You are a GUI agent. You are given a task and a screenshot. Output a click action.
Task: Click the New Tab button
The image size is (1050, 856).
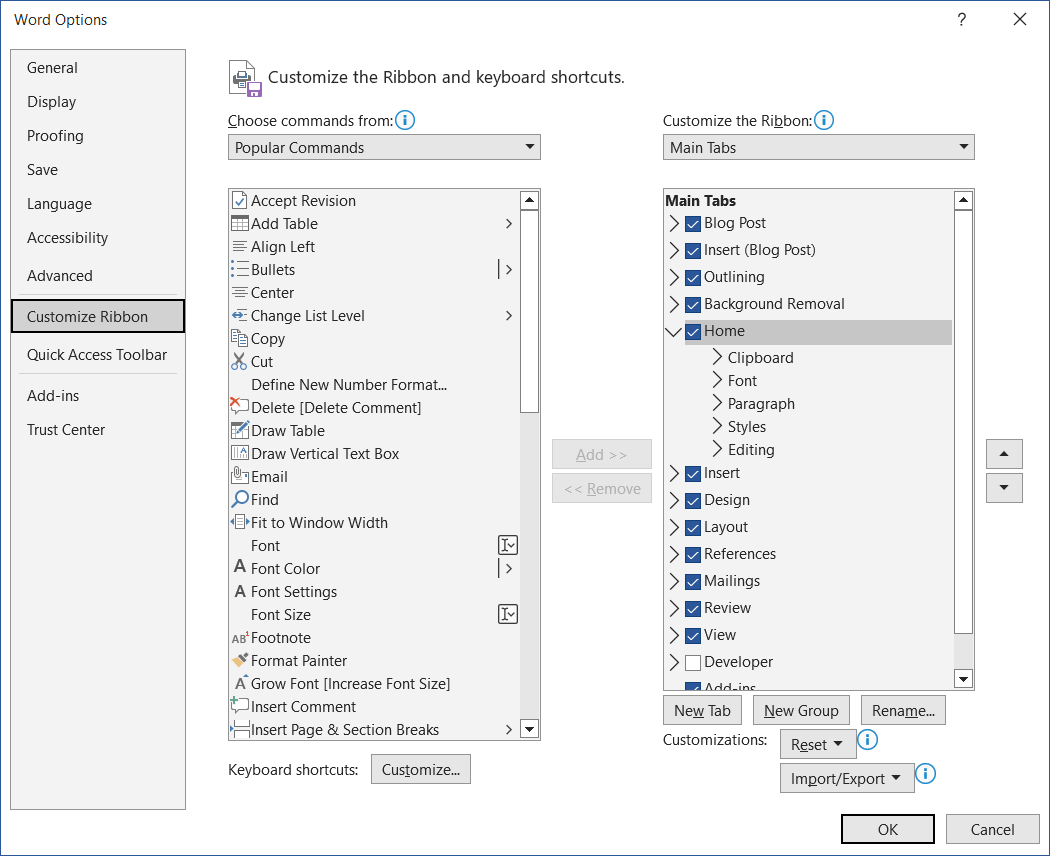click(702, 710)
